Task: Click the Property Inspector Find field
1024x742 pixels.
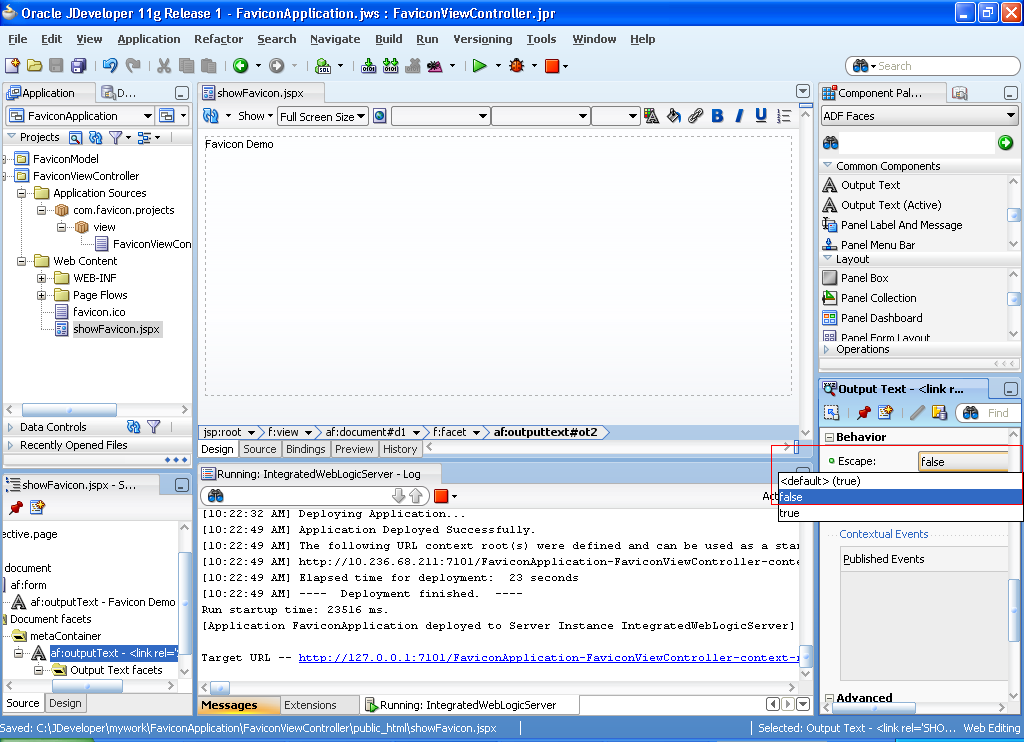Action: [x=997, y=413]
